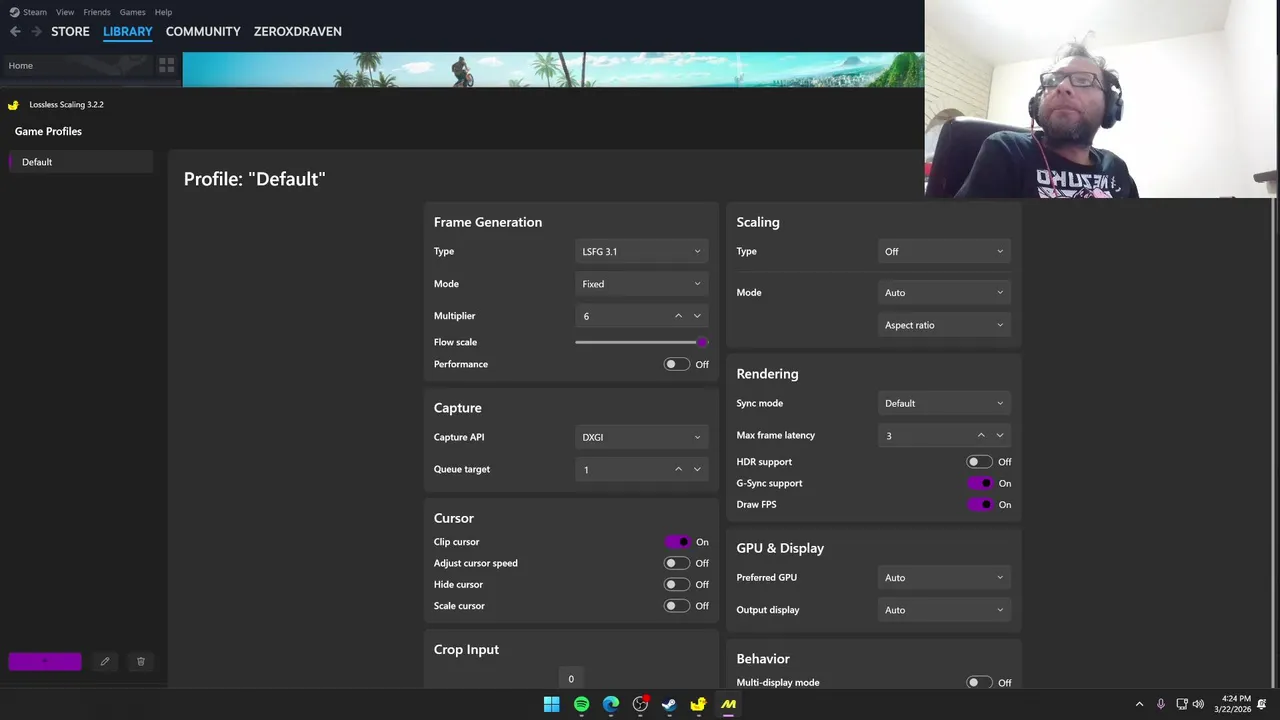Open the Output display dropdown
The width and height of the screenshot is (1280, 720).
pos(944,610)
